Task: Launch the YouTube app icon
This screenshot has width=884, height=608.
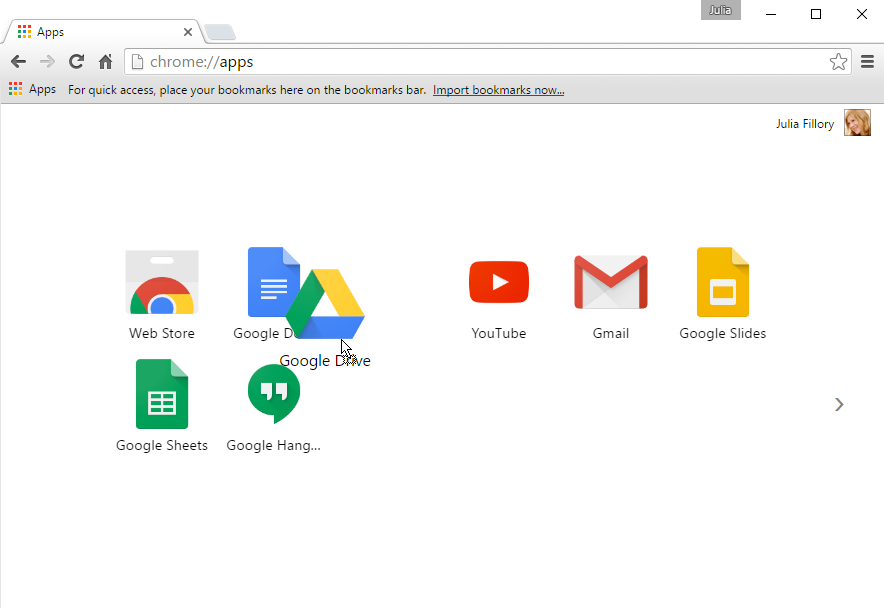Action: [x=498, y=284]
